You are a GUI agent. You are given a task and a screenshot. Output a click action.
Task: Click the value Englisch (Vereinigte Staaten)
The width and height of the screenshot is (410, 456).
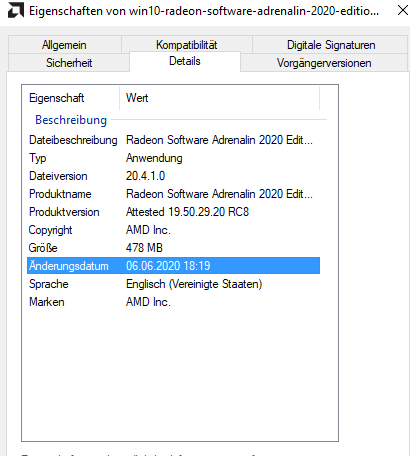(194, 284)
